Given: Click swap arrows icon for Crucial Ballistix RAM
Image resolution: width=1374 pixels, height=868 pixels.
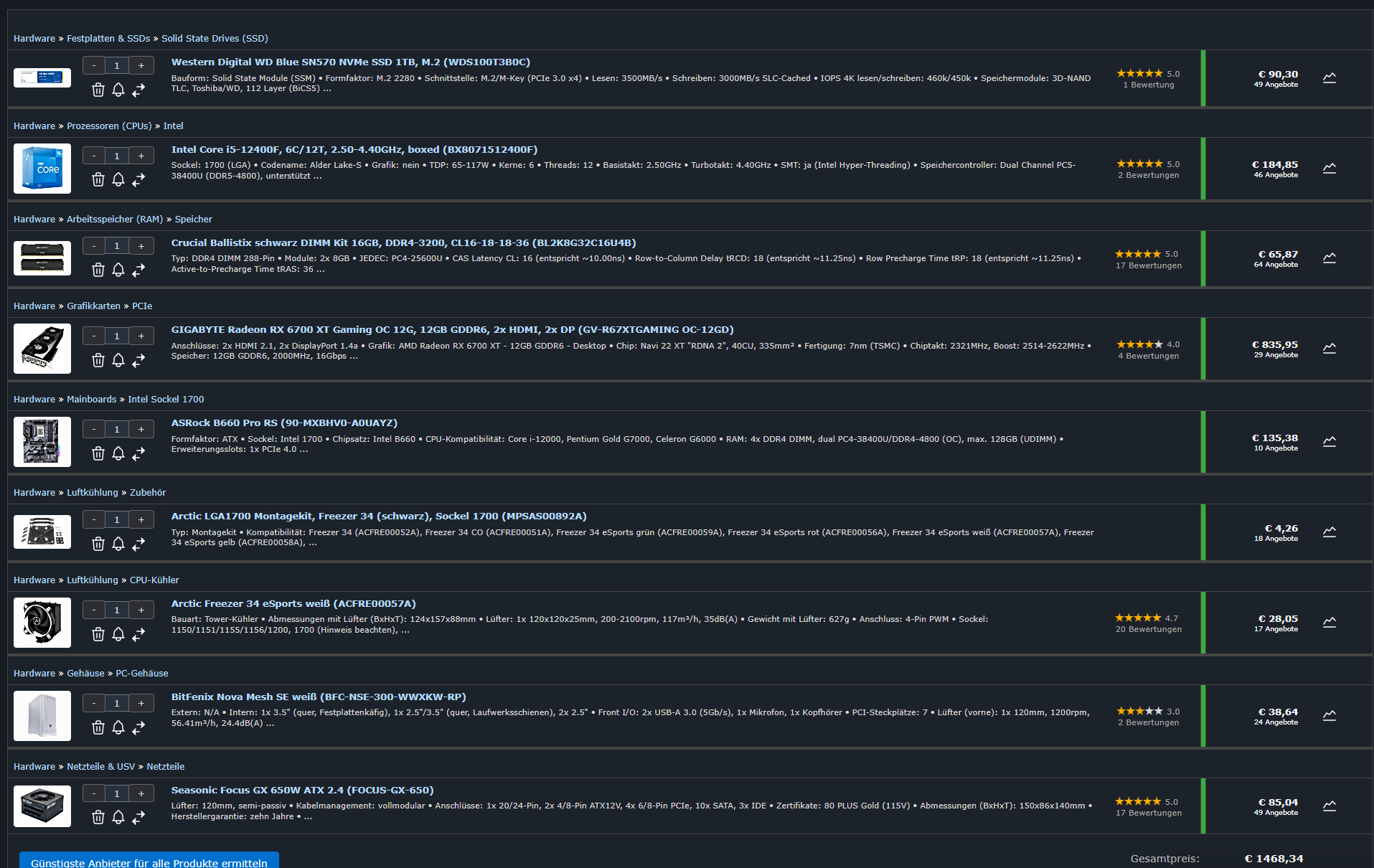Looking at the screenshot, I should [x=138, y=270].
